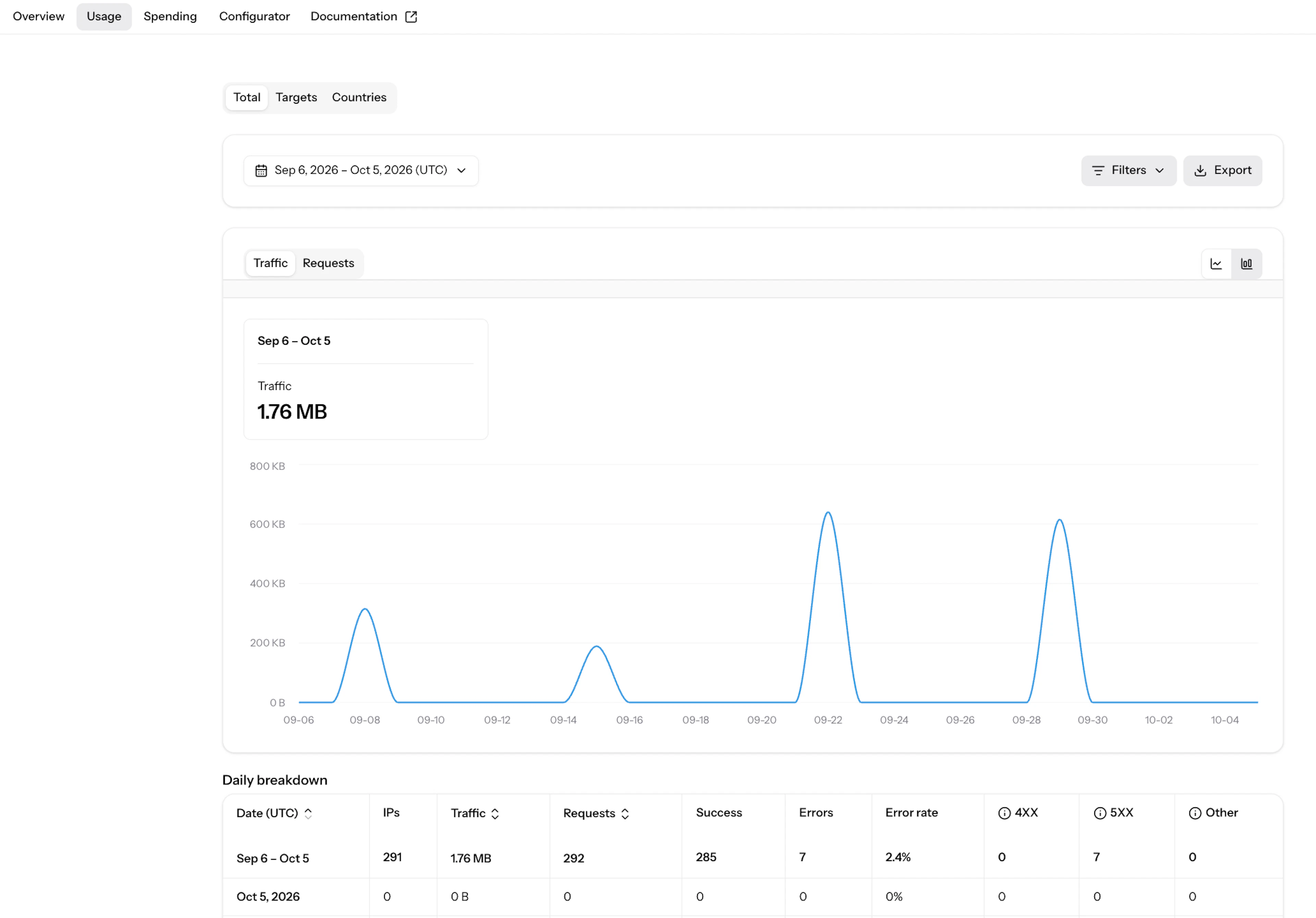Viewport: 1316px width, 918px height.
Task: Click the IPs column header
Action: click(391, 812)
